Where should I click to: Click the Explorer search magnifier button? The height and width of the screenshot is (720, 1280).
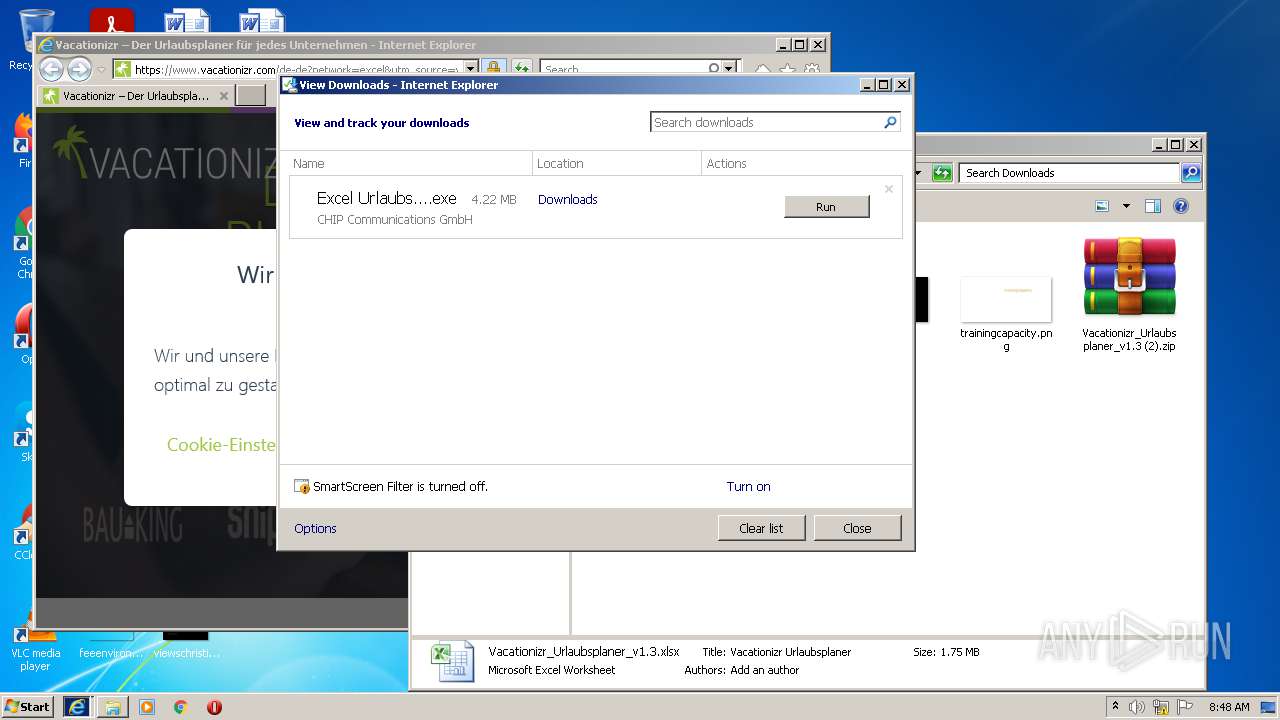1190,173
